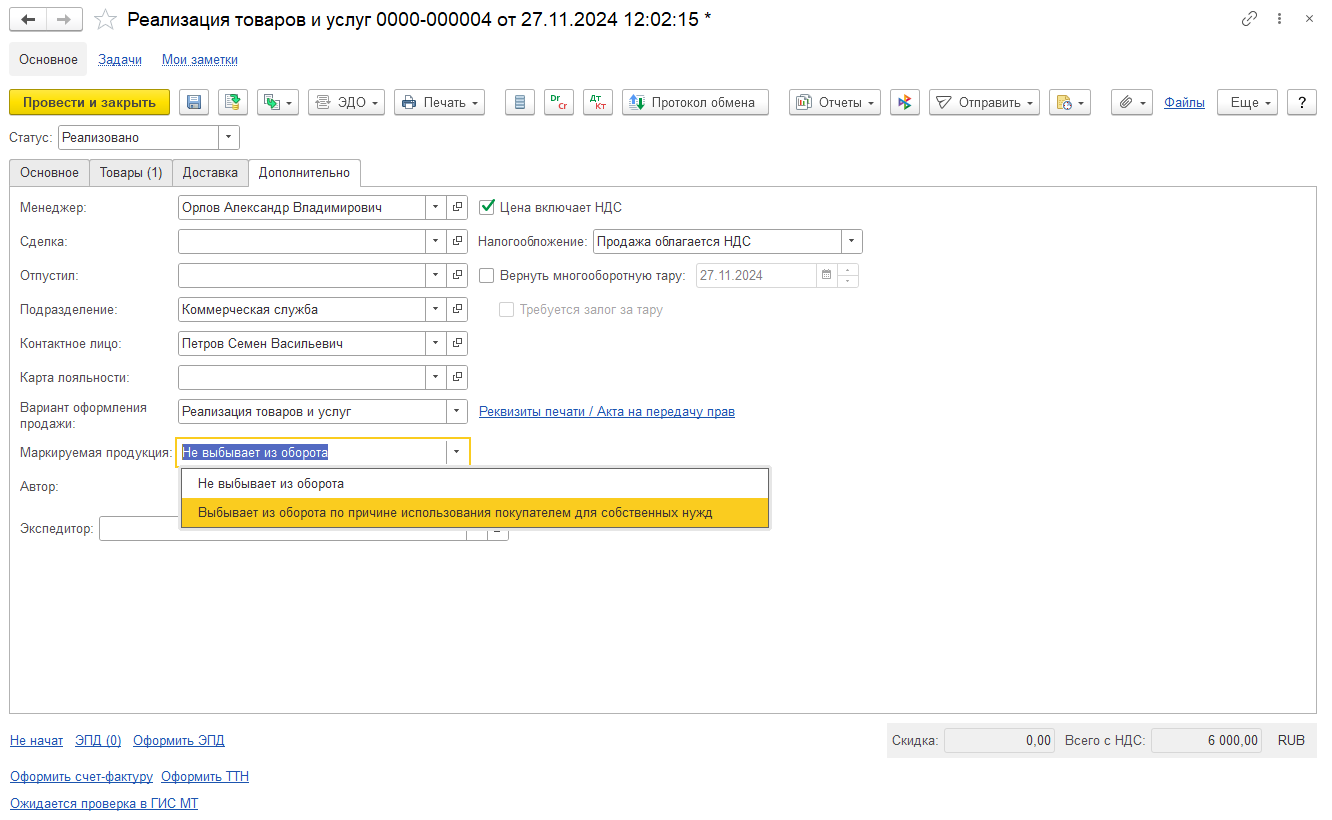Image resolution: width=1332 pixels, height=820 pixels.
Task: Add document to favorites with star
Action: (106, 19)
